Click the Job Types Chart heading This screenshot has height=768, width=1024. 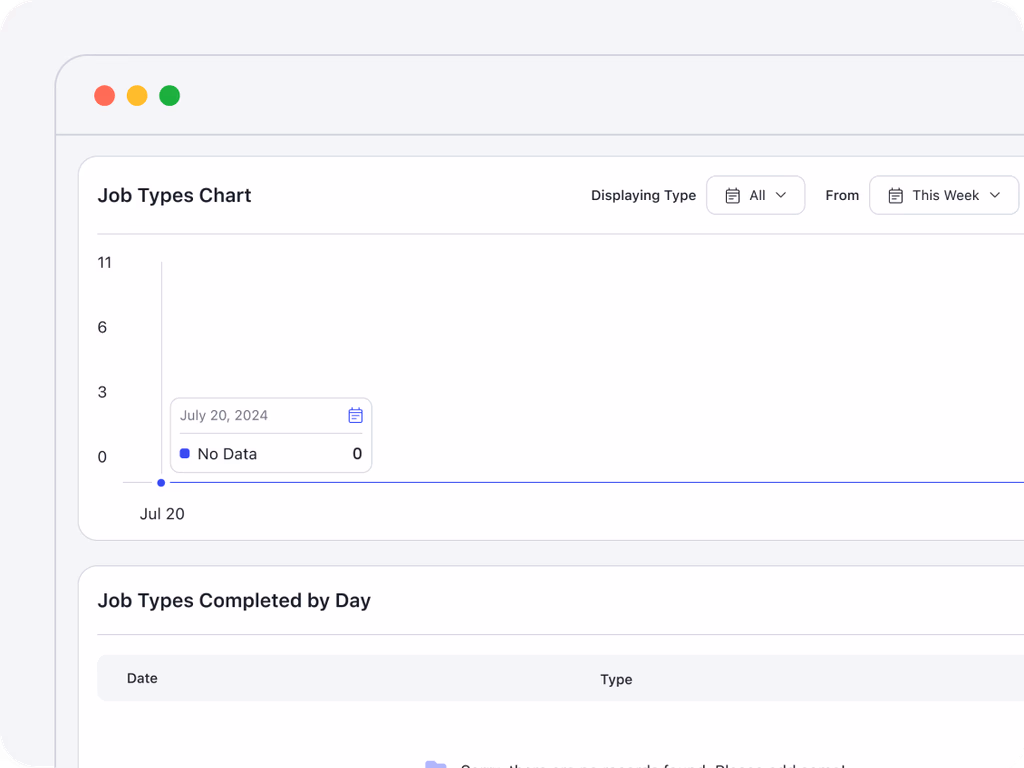coord(174,195)
